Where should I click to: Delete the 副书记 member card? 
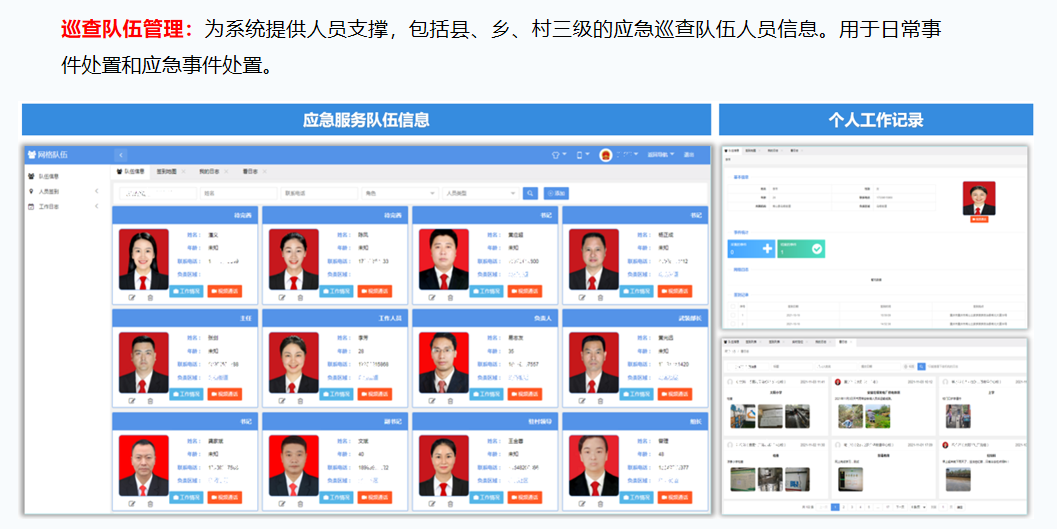coord(300,503)
